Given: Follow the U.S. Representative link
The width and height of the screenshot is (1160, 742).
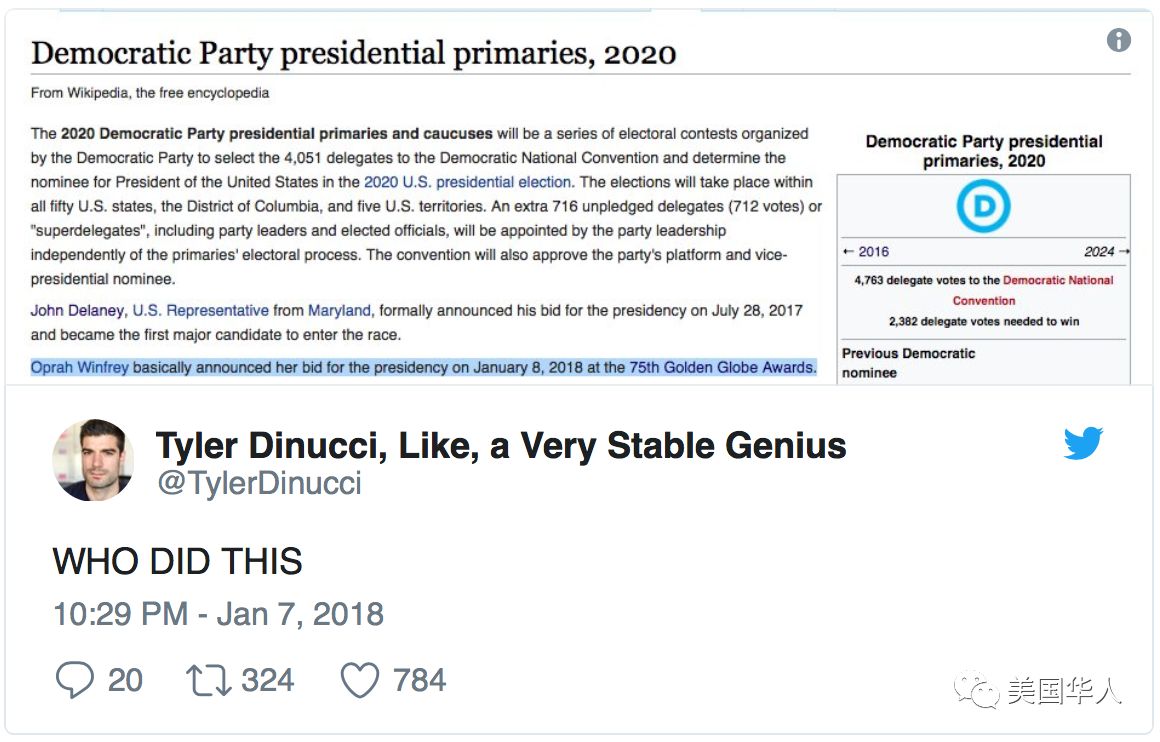Looking at the screenshot, I should tap(200, 310).
